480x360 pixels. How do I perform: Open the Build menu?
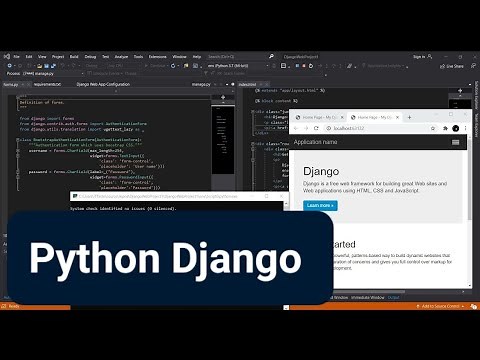(x=74, y=57)
